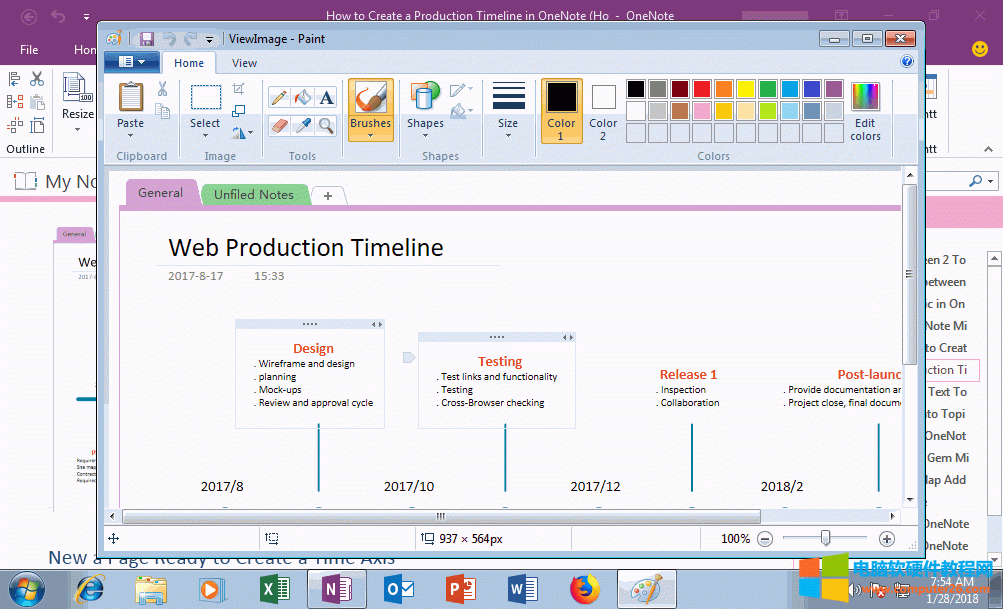Switch to the View tab in Paint

[244, 62]
